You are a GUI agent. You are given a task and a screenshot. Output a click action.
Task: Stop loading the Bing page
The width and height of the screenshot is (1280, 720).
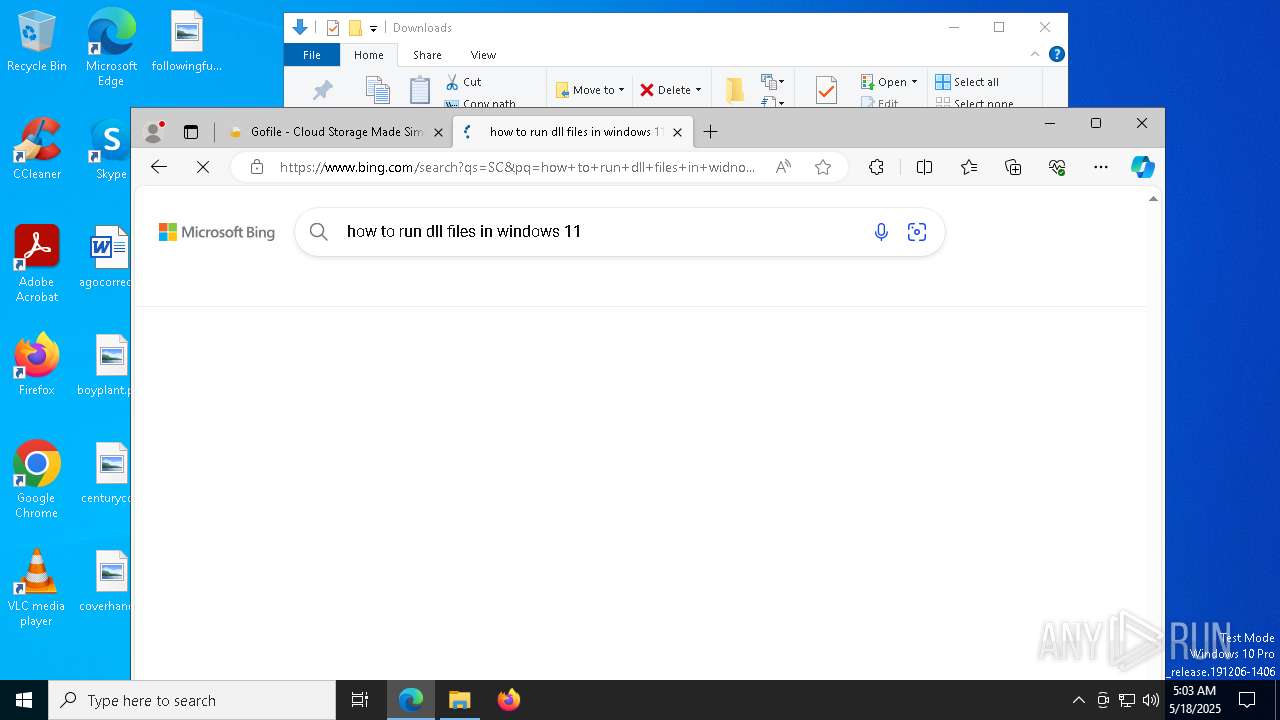tap(203, 167)
